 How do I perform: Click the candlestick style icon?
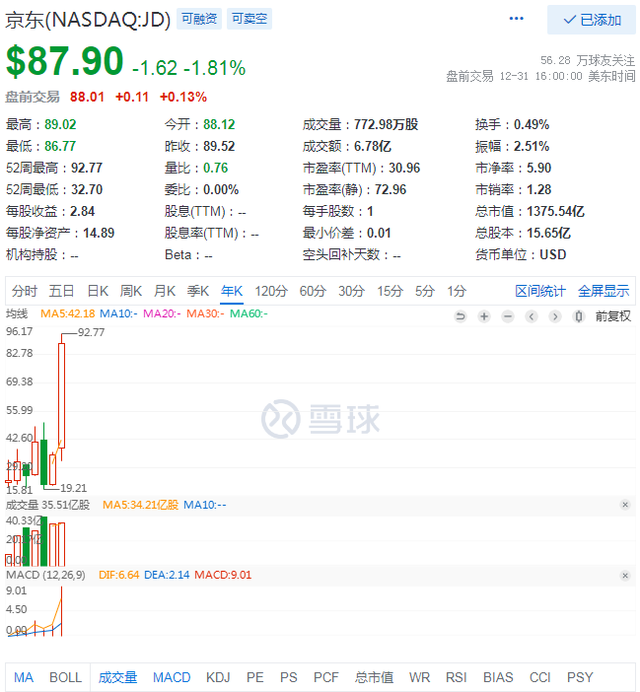(x=577, y=316)
